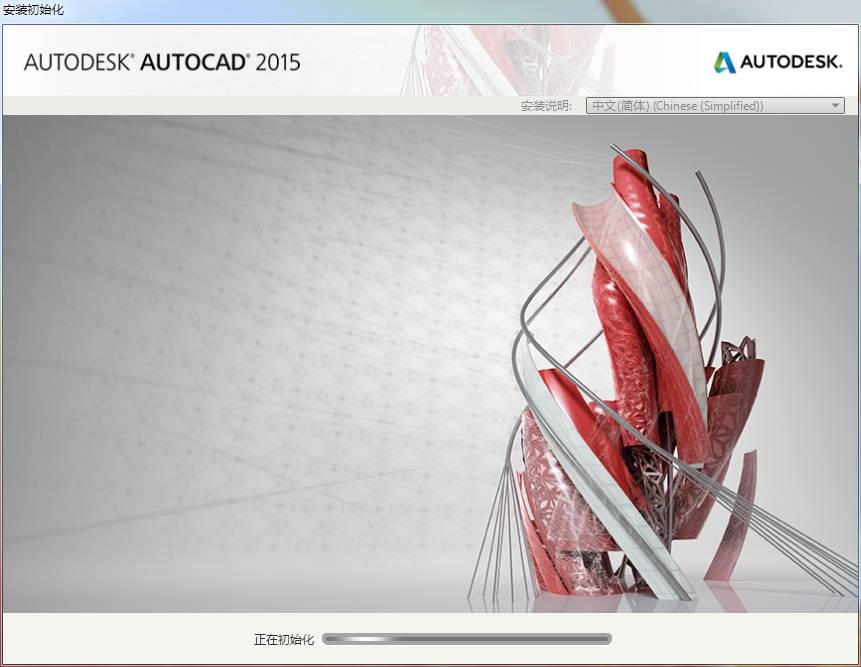The height and width of the screenshot is (667, 861).
Task: Click the 2015 version number in the logo
Action: pyautogui.click(x=281, y=61)
